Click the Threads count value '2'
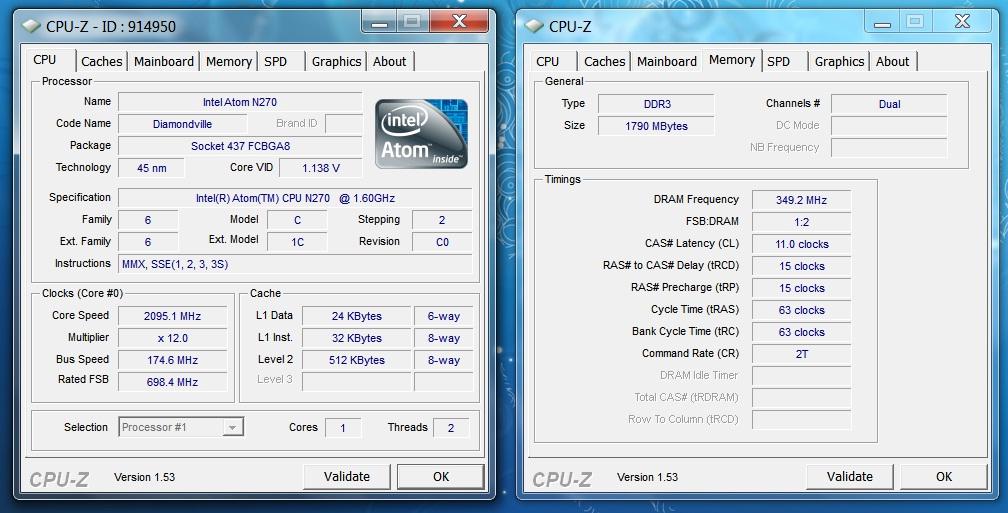The height and width of the screenshot is (513, 1008). click(x=451, y=428)
